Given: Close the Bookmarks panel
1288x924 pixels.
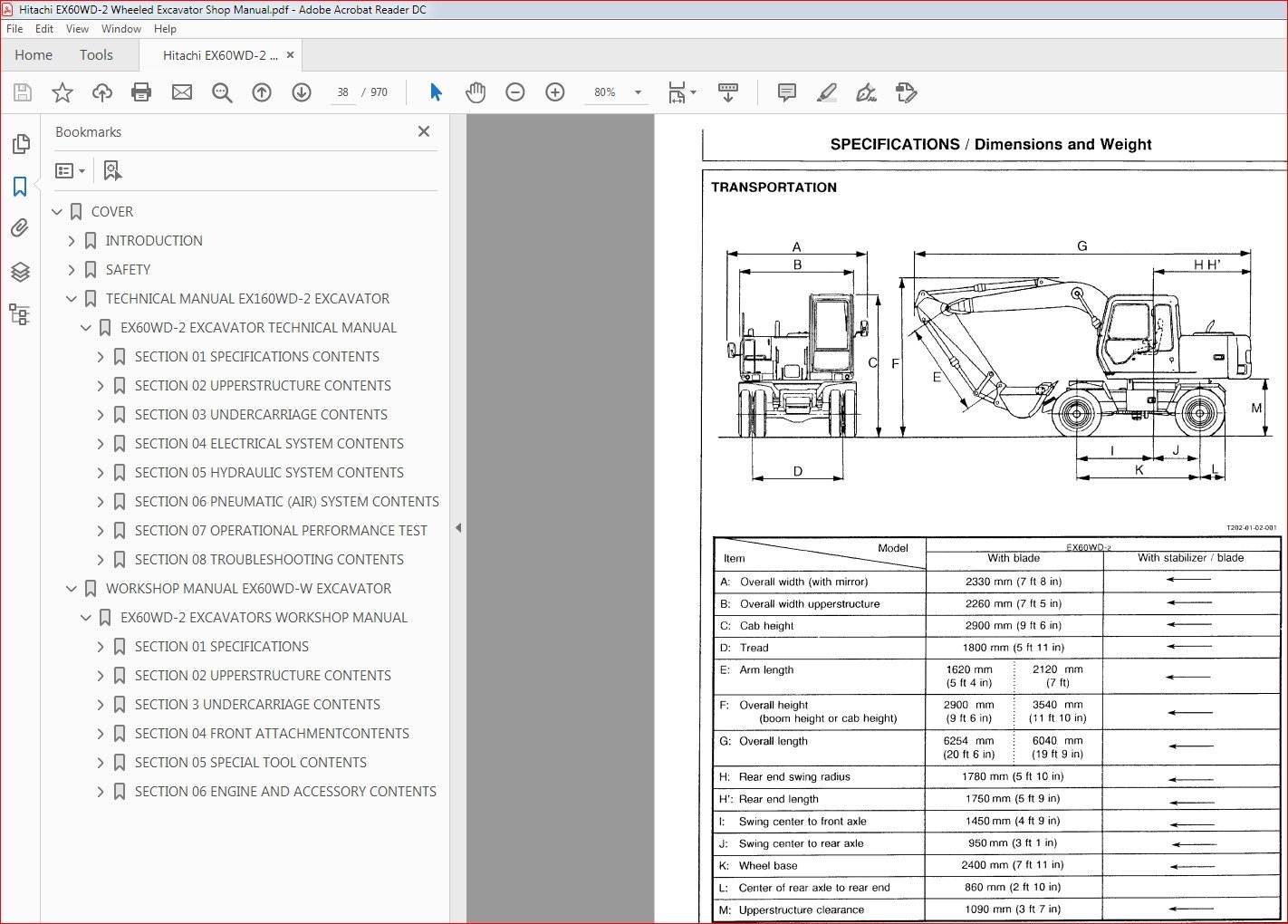Looking at the screenshot, I should 424,131.
